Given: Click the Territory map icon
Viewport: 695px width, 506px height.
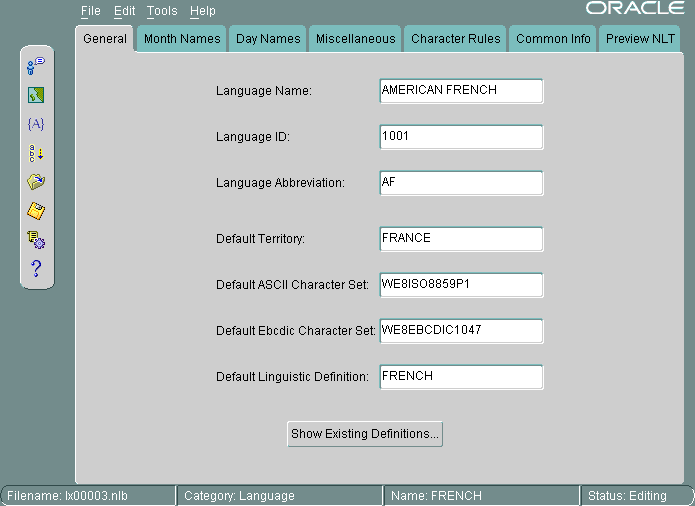Looking at the screenshot, I should [36, 95].
